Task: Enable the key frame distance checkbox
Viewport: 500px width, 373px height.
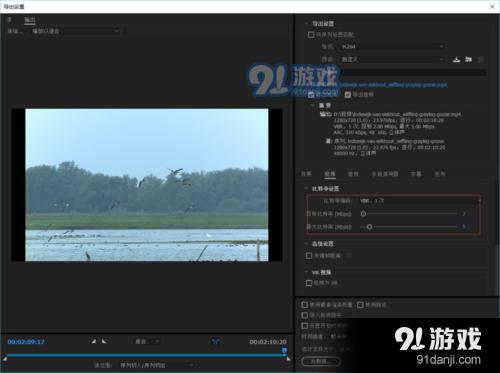Action: click(x=309, y=256)
